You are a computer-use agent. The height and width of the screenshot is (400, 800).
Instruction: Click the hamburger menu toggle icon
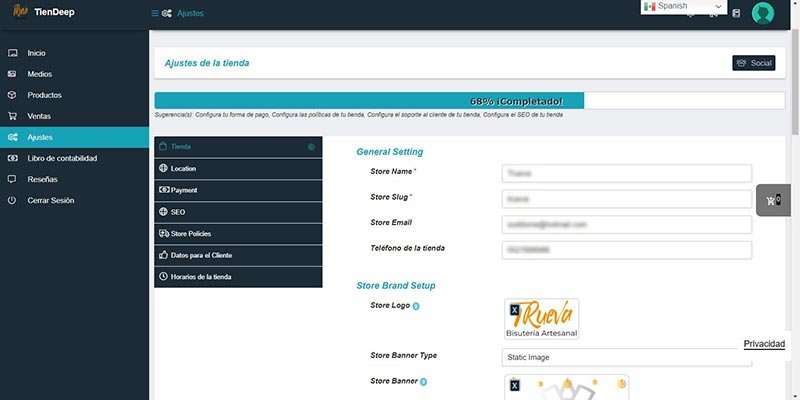pos(155,14)
